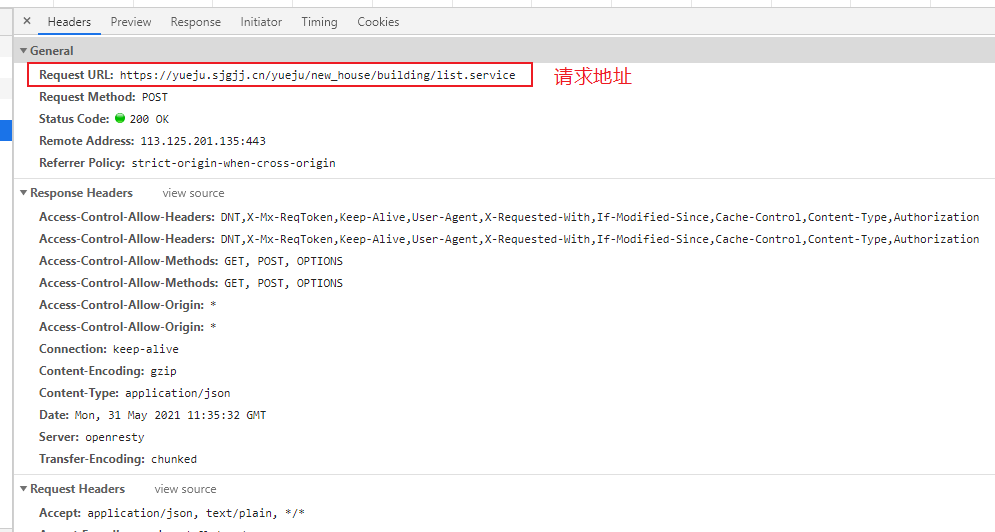Open the Cookies tab
The height and width of the screenshot is (532, 995).
[378, 22]
